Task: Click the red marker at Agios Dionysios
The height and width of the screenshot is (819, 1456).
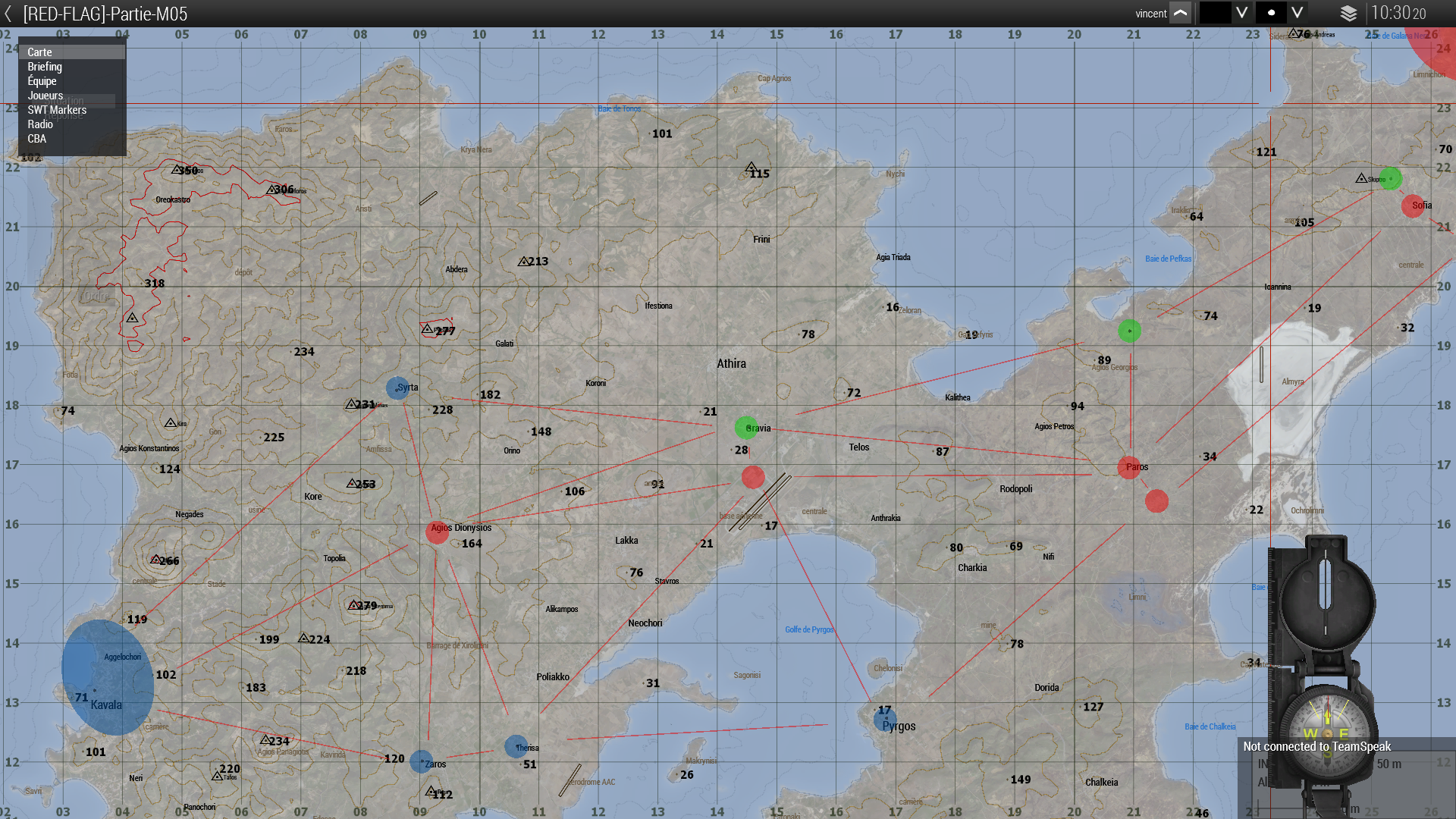Action: click(437, 532)
